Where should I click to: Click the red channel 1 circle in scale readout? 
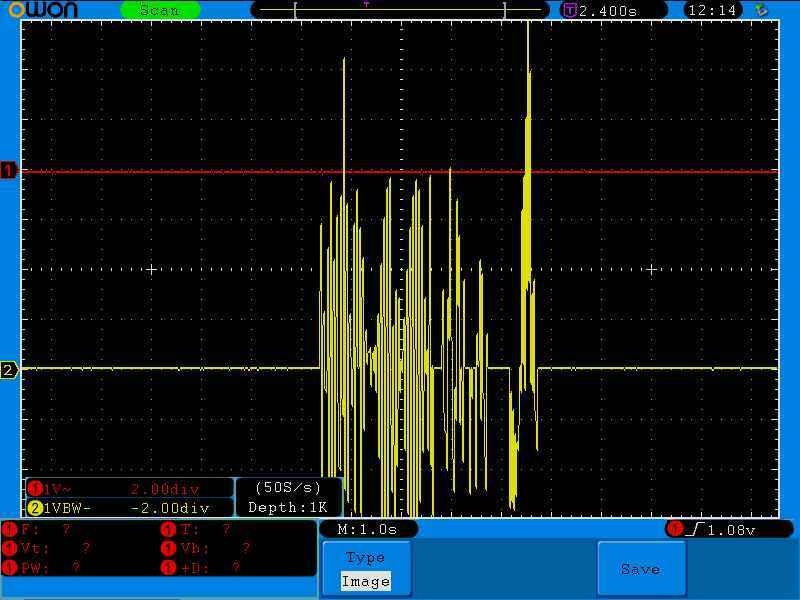(35, 489)
